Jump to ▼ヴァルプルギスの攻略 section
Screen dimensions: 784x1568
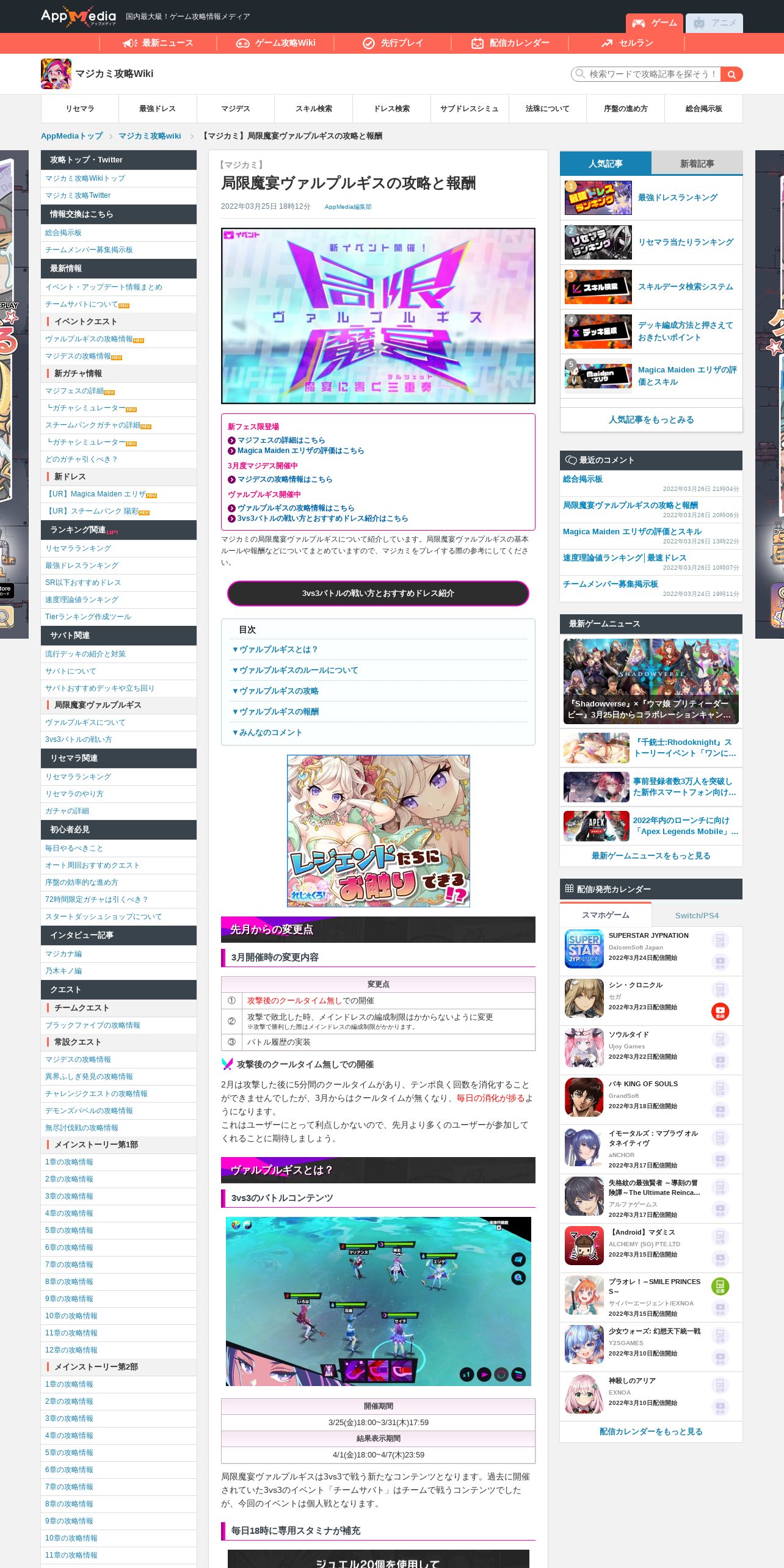coord(275,691)
